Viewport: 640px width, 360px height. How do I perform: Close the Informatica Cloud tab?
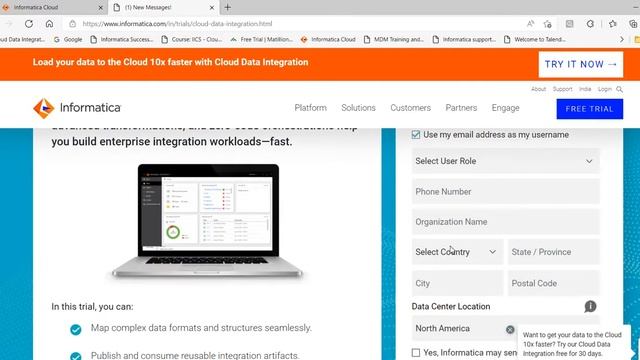pos(100,7)
